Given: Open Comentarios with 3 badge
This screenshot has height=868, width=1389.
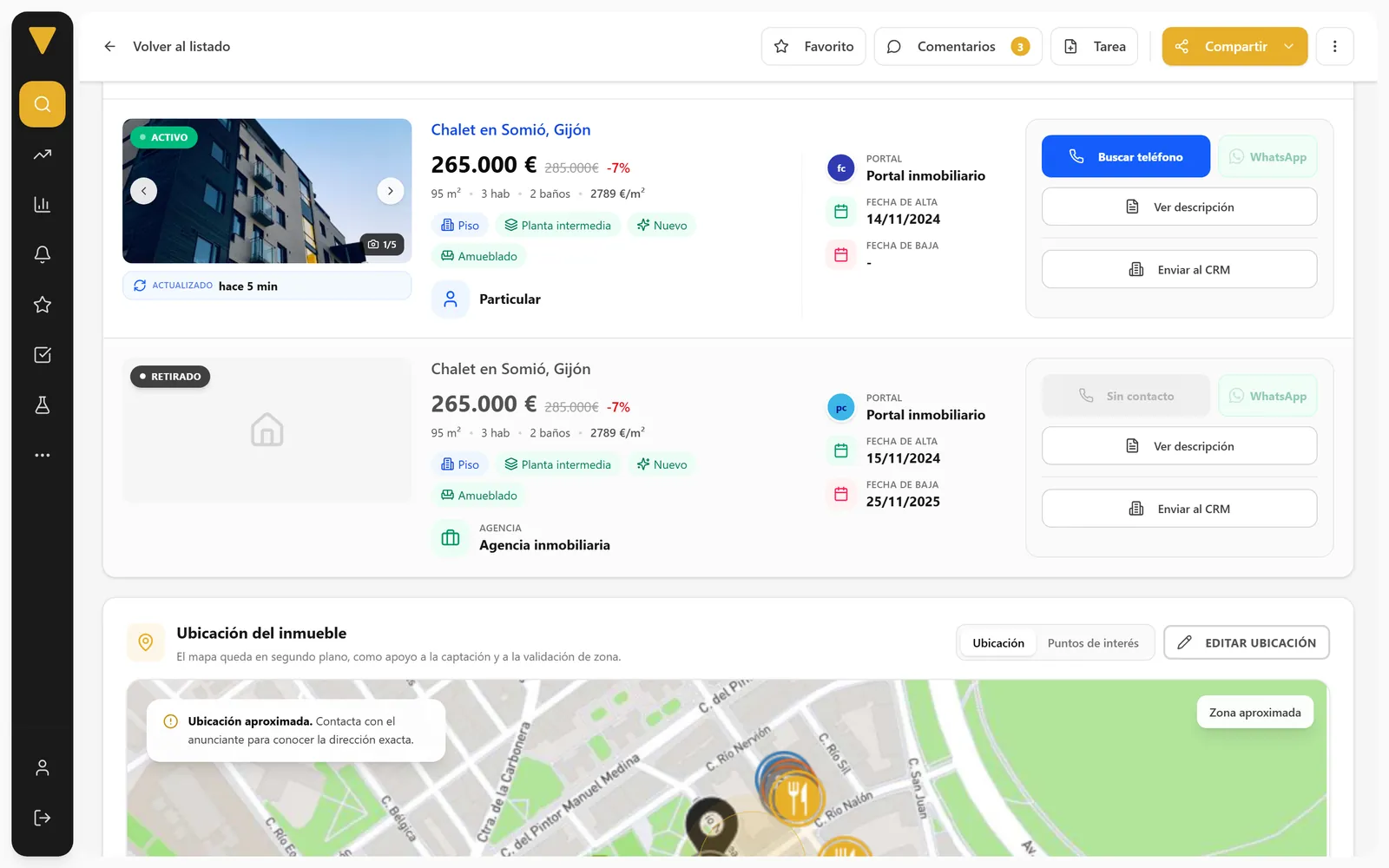Looking at the screenshot, I should coord(958,47).
